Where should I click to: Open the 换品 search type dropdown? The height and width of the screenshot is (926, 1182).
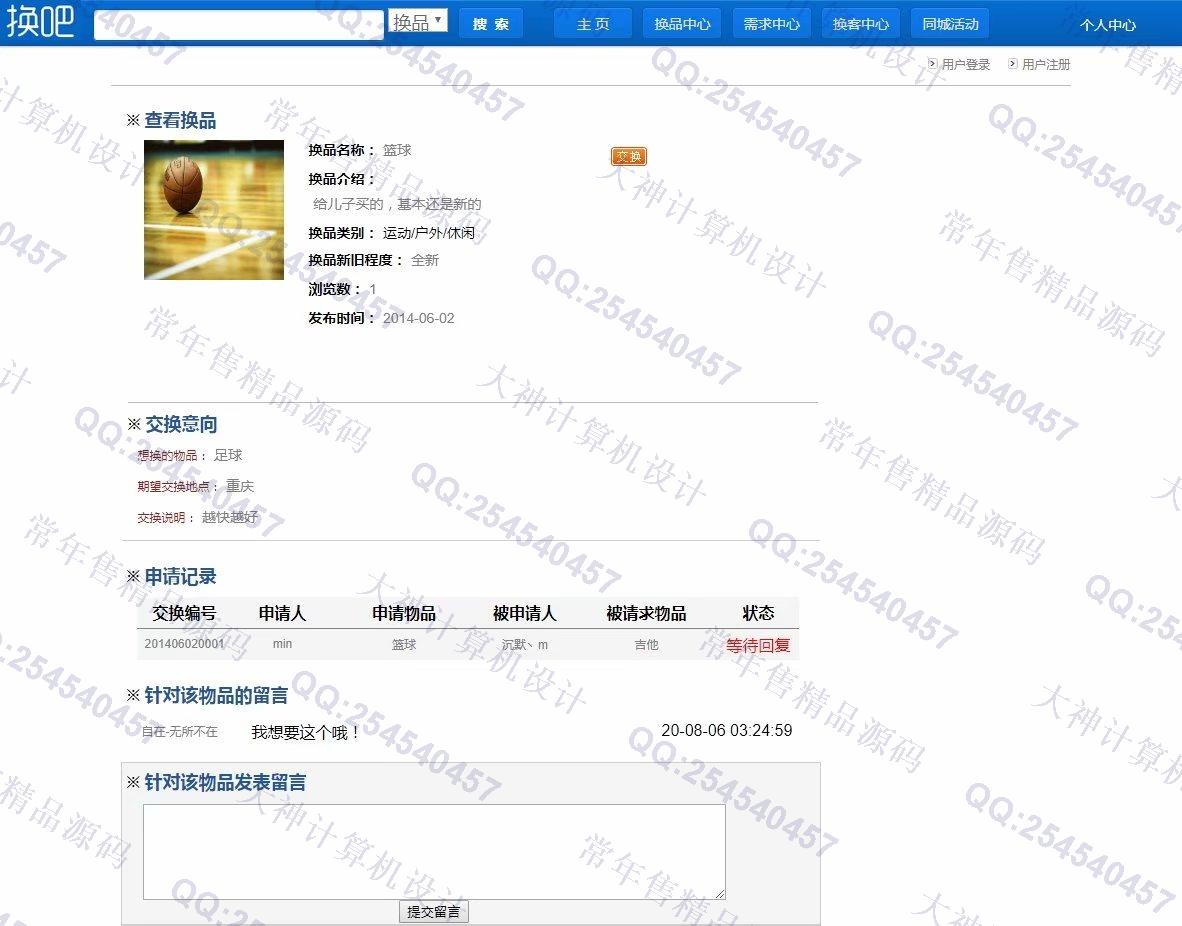point(418,21)
